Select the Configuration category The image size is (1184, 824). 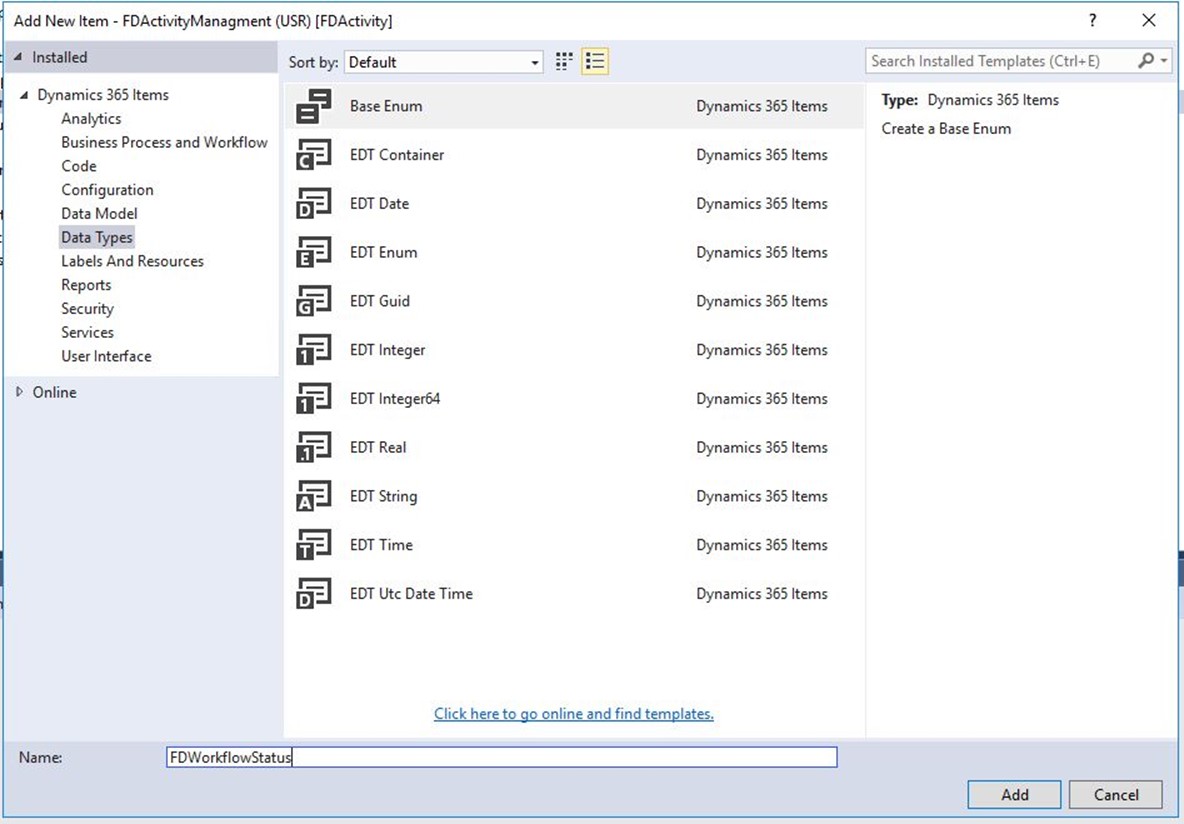107,190
